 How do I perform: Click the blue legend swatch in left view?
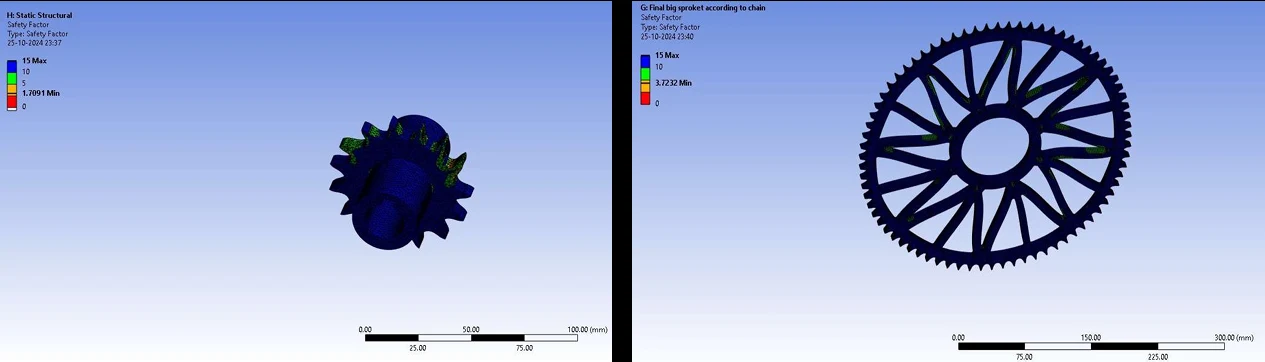(x=12, y=66)
